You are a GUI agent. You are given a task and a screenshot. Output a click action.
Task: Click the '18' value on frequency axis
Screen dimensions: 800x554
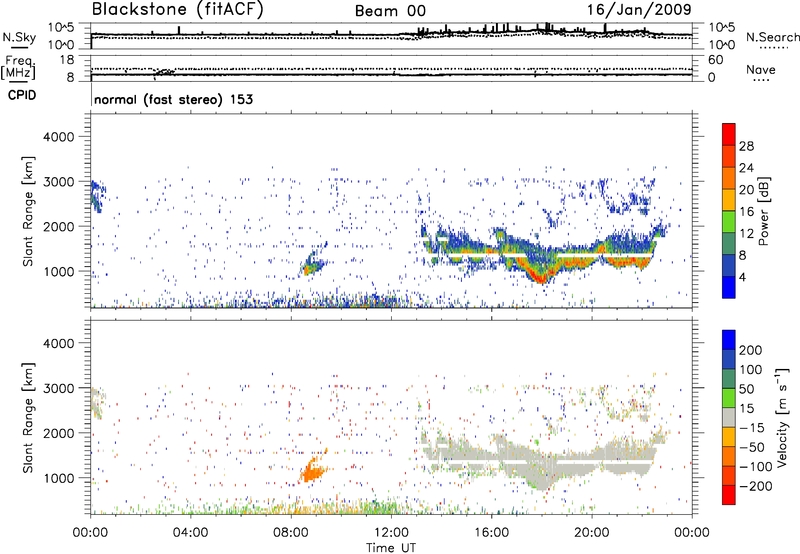point(67,60)
